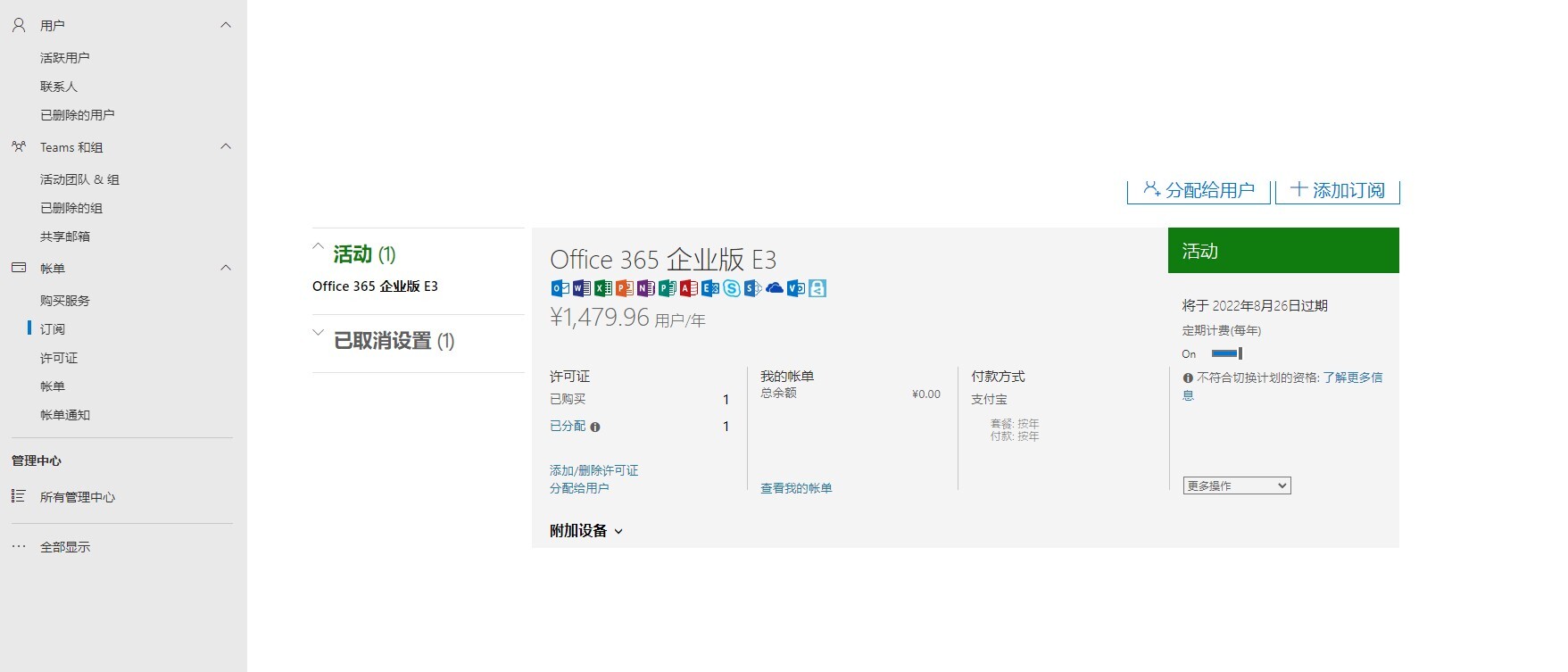Select the Office 365 企业版 E3 list entry
This screenshot has height=672, width=1568.
[x=375, y=286]
